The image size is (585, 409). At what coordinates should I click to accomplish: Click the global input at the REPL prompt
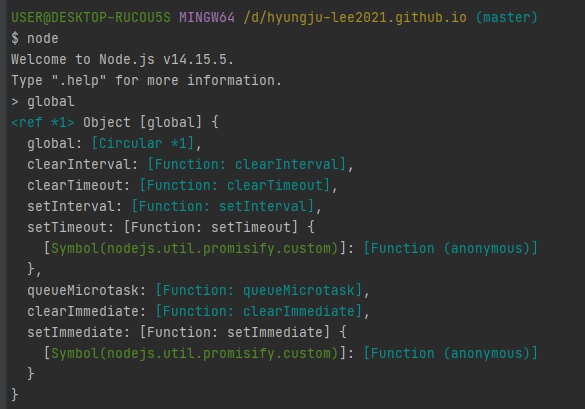[51, 102]
